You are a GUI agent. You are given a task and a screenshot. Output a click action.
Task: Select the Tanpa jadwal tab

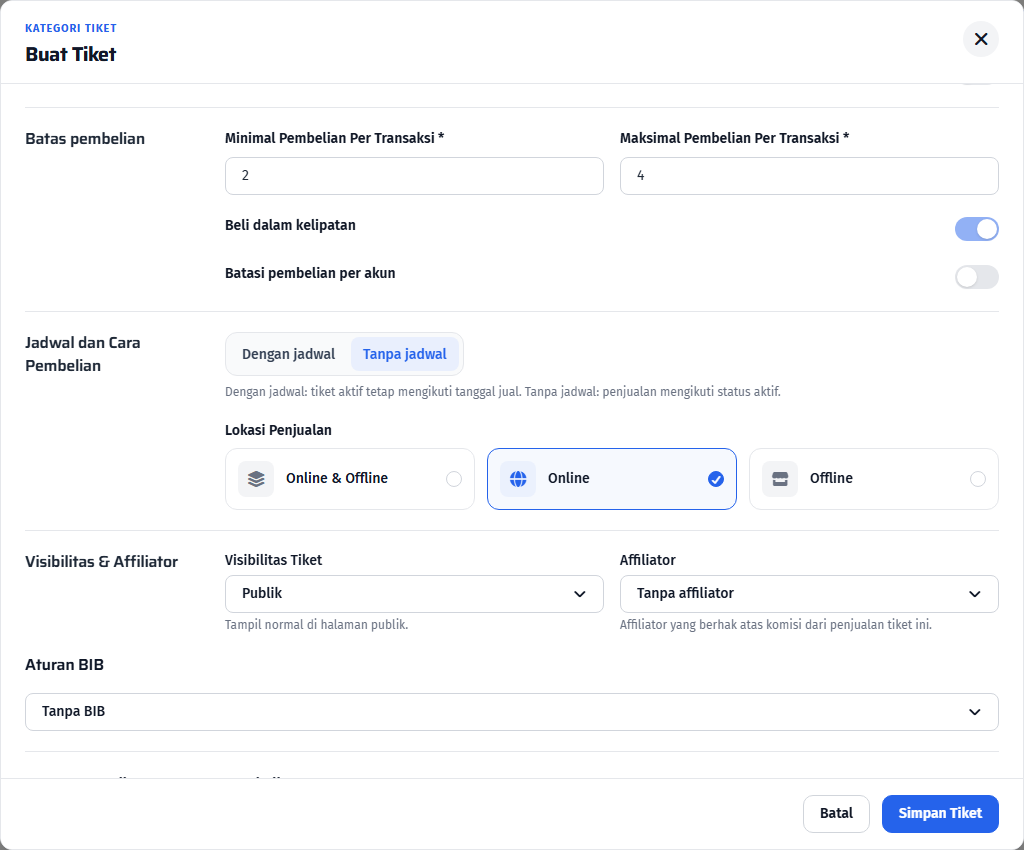405,354
